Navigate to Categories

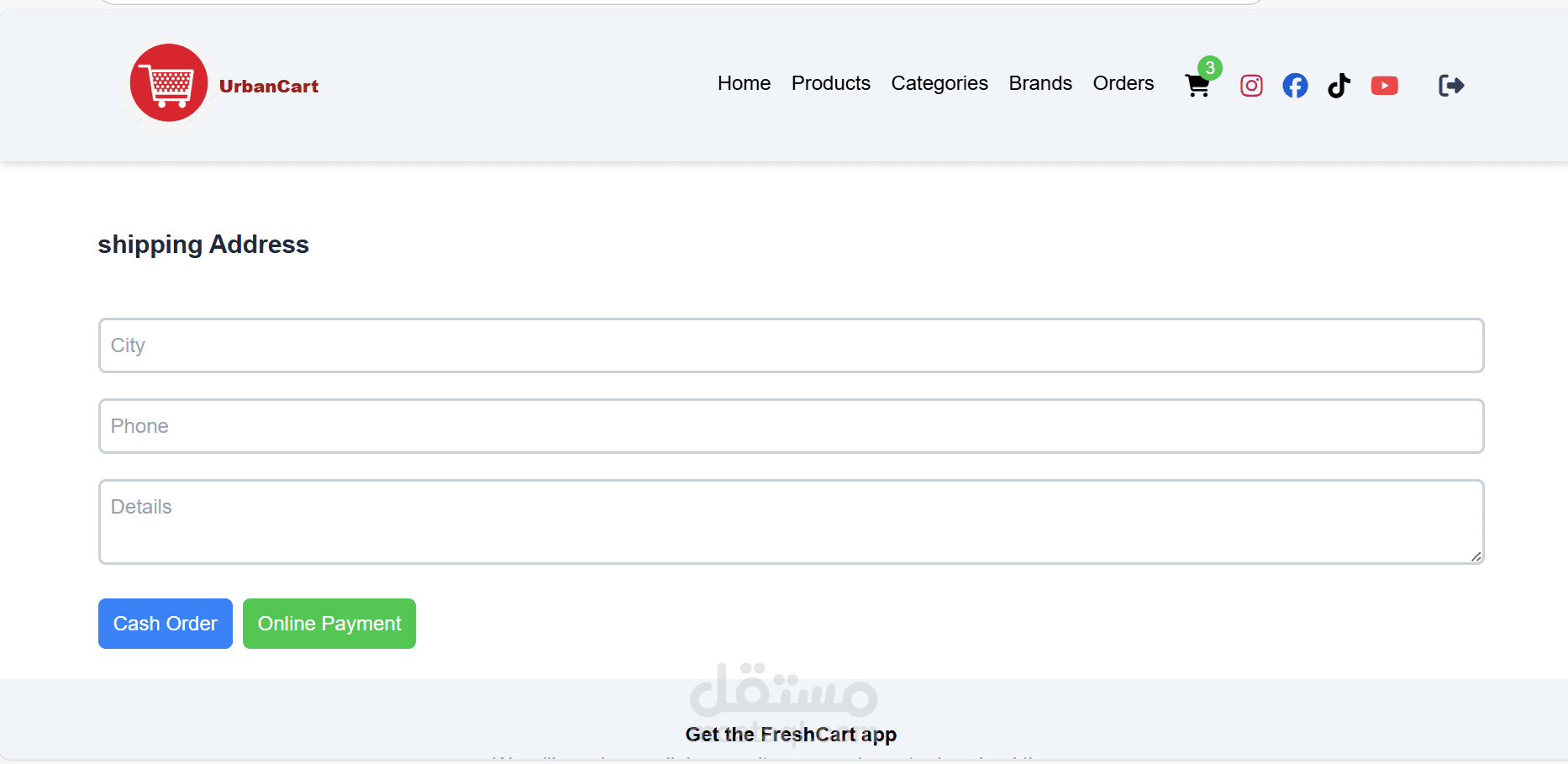(x=939, y=83)
